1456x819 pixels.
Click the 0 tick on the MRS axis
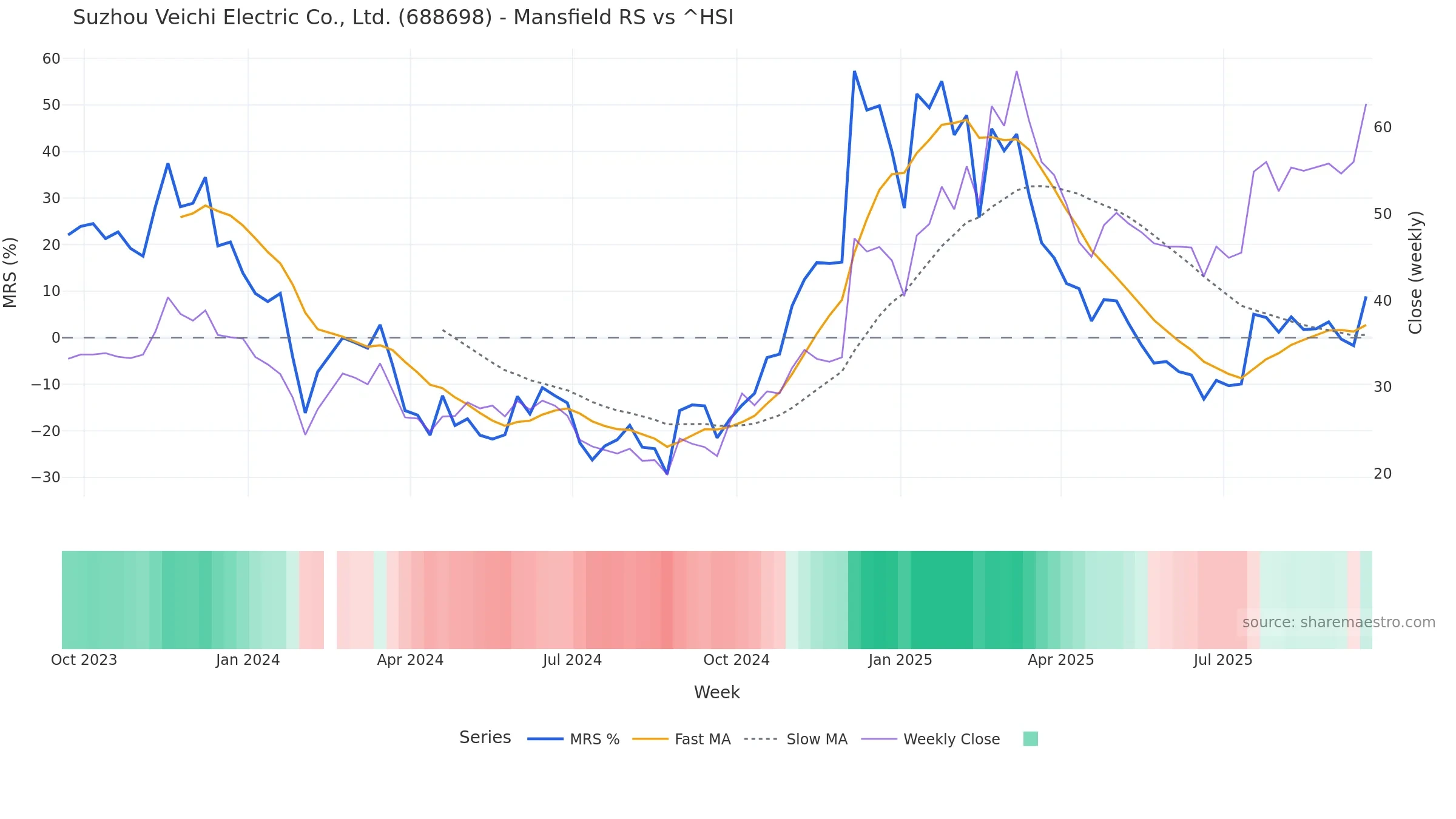tap(56, 338)
